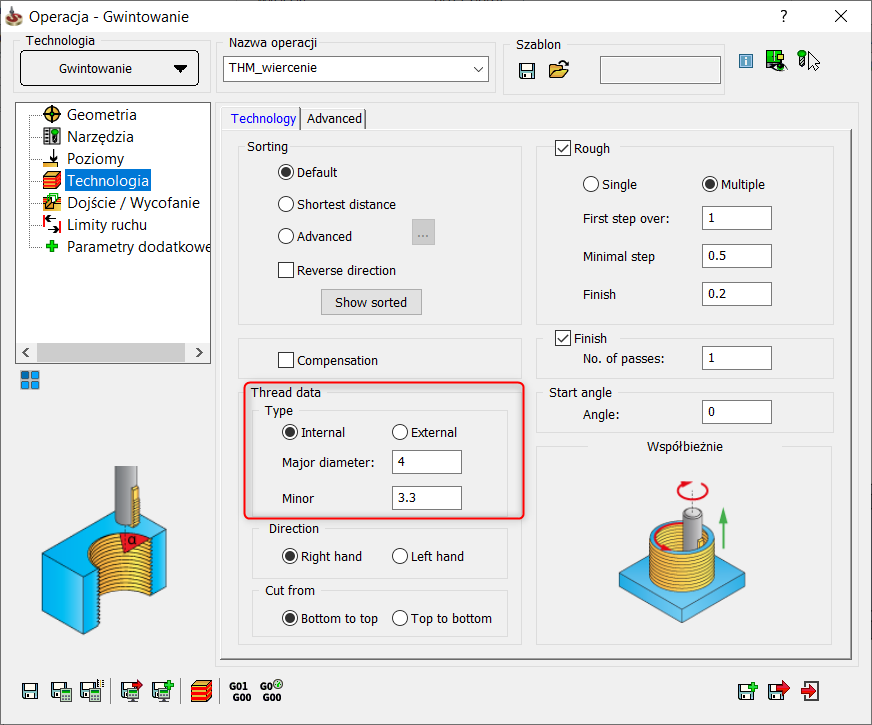Click the Dojście / Wycofanie icon
This screenshot has width=872, height=725.
click(52, 202)
